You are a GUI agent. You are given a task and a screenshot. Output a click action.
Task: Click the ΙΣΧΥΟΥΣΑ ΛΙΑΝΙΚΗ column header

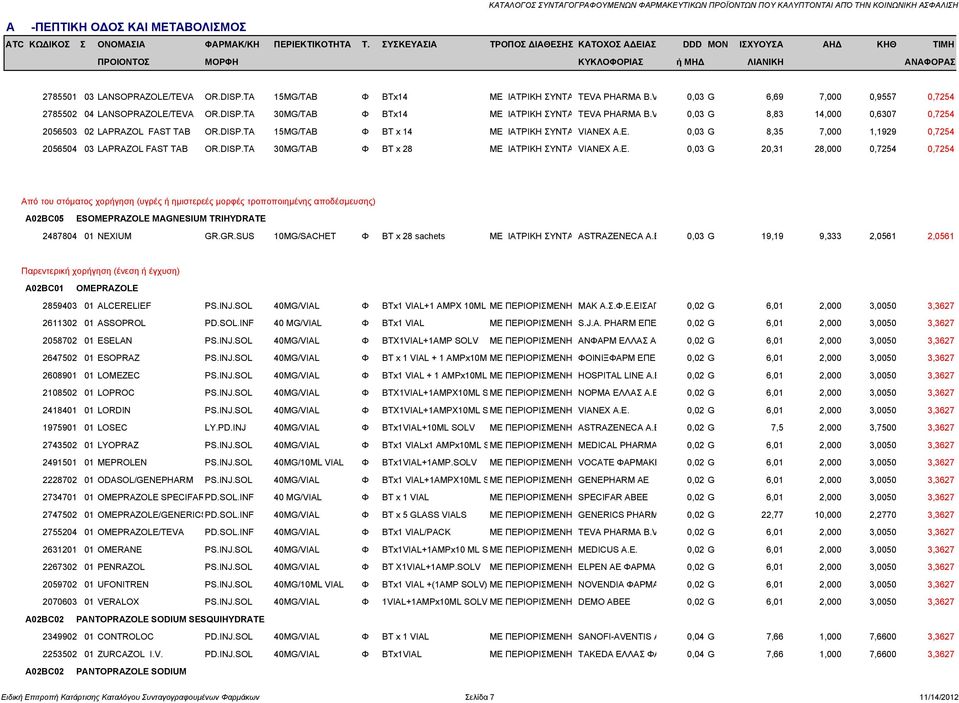coord(761,53)
